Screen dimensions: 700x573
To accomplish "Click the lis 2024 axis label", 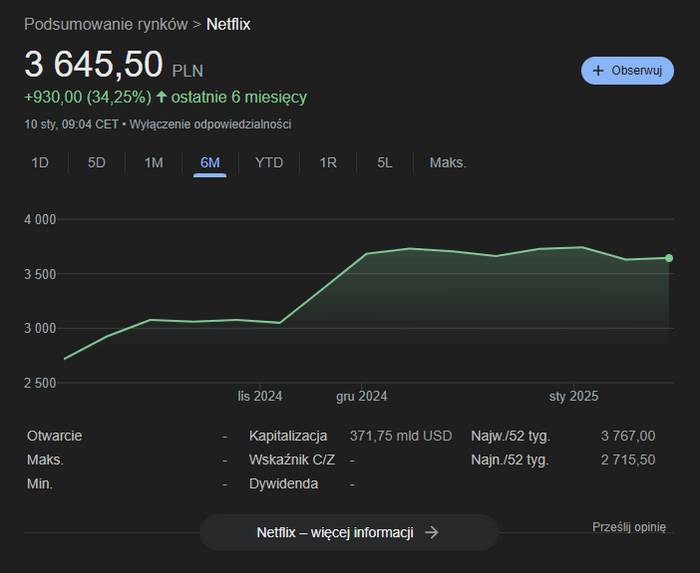I will click(260, 396).
